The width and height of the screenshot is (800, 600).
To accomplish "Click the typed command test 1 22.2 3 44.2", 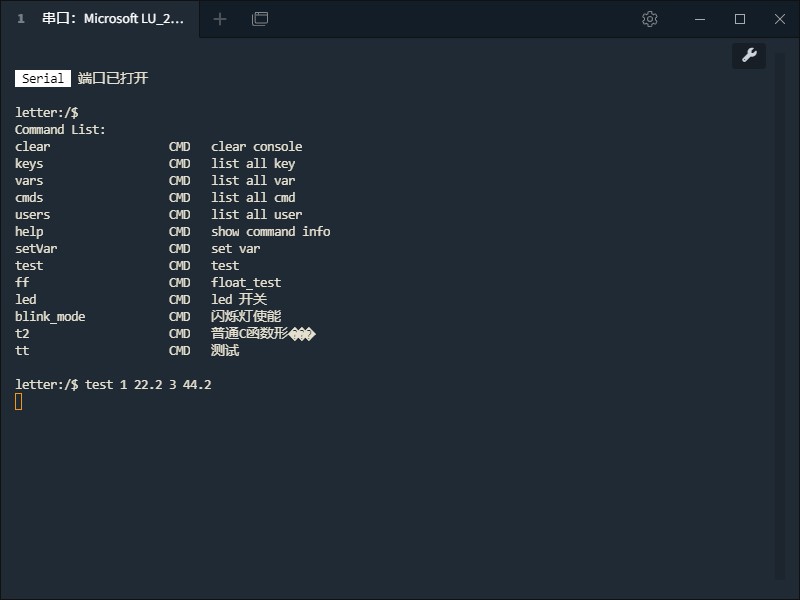I will click(x=148, y=384).
